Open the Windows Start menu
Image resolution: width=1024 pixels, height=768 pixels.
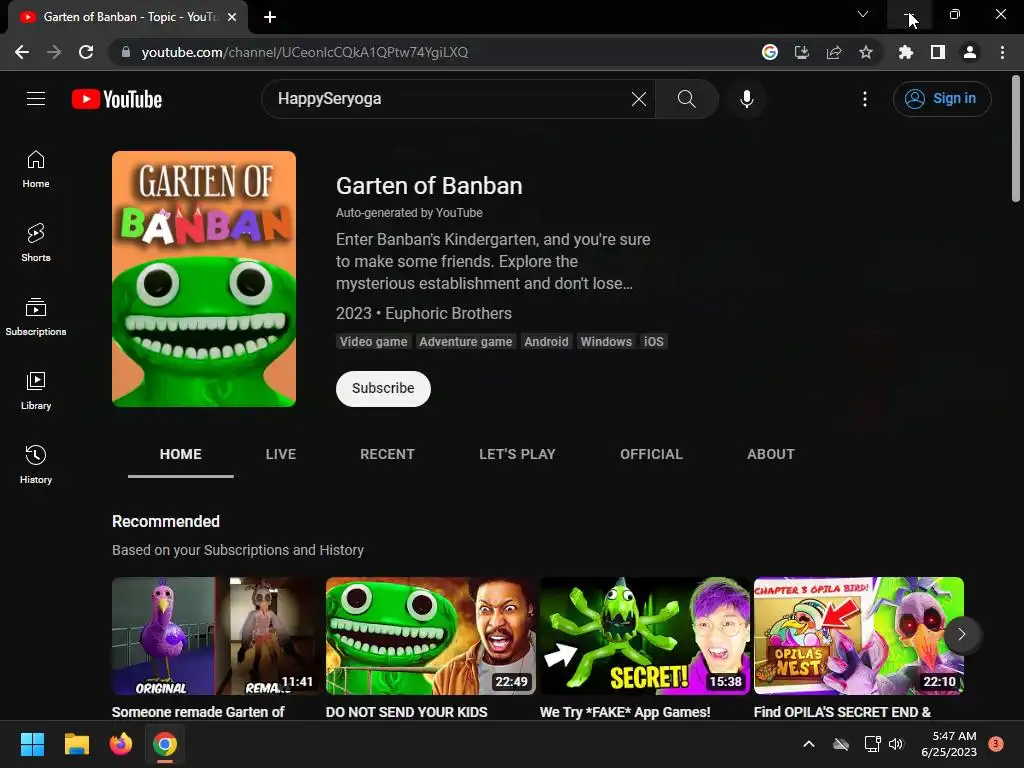pyautogui.click(x=32, y=744)
